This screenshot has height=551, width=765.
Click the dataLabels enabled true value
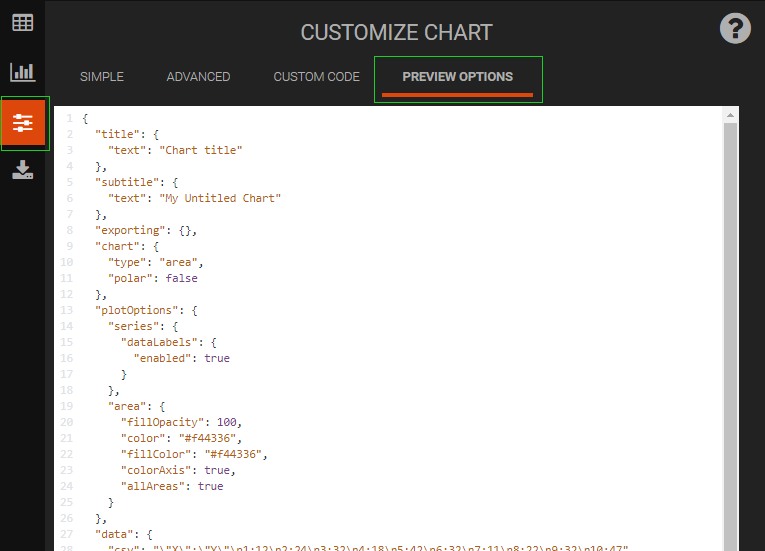[217, 358]
